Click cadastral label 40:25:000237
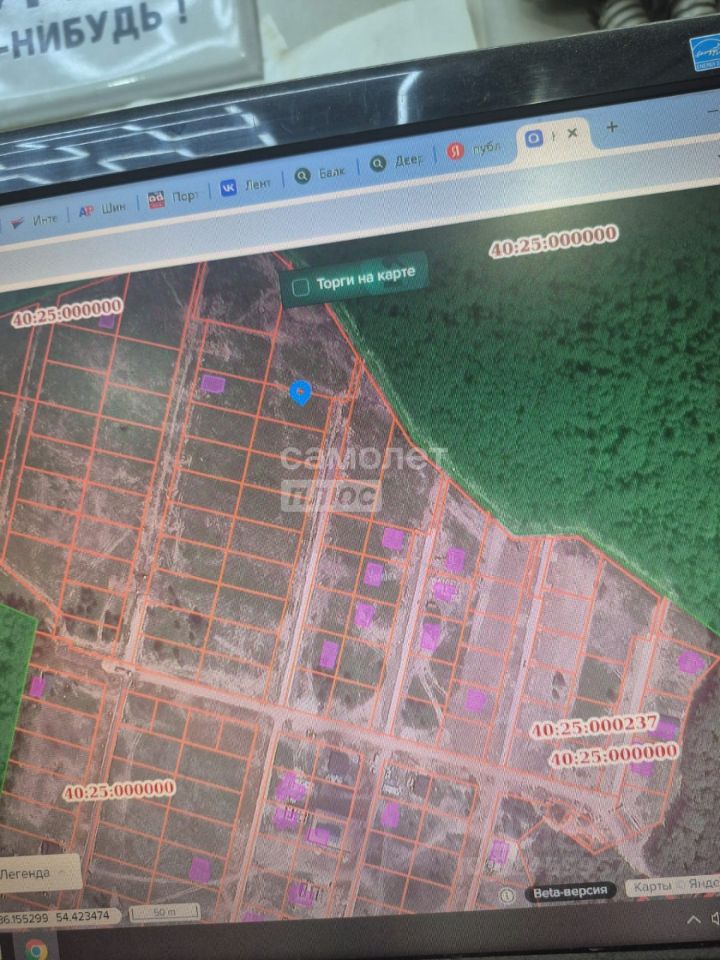720x960 pixels. tap(594, 727)
